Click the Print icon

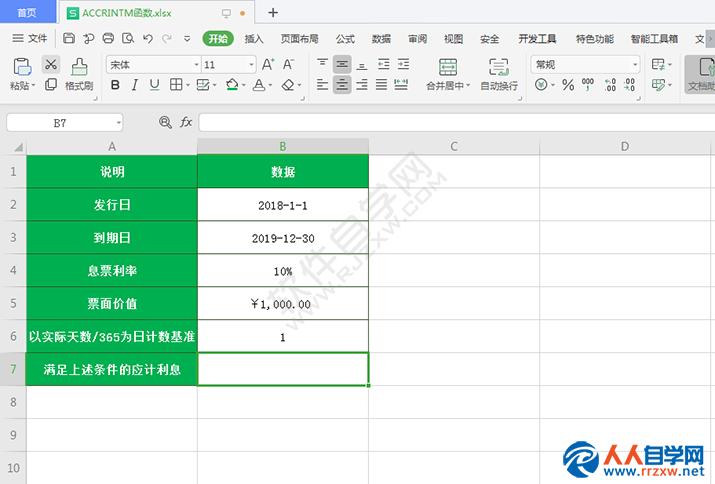[x=108, y=38]
